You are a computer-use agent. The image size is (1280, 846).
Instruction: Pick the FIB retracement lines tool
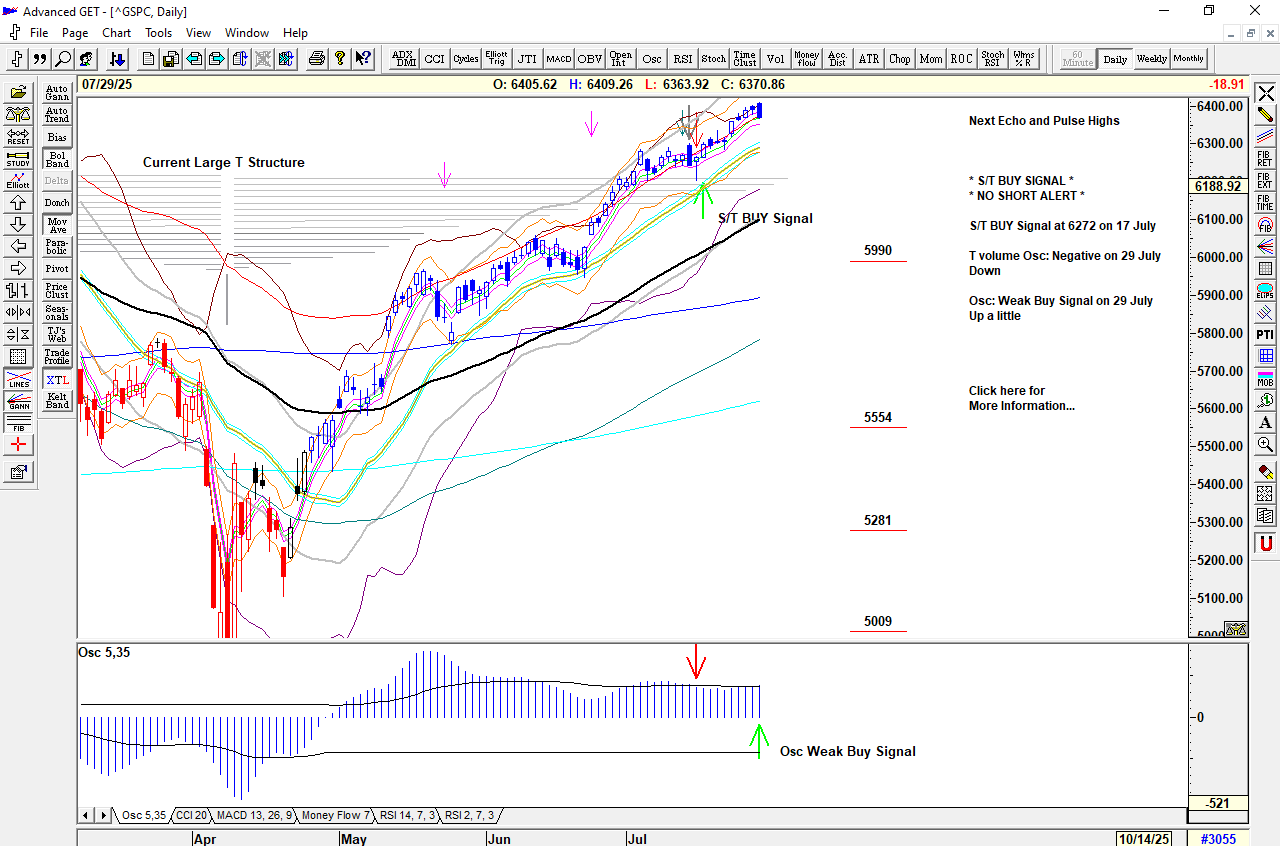click(x=18, y=423)
